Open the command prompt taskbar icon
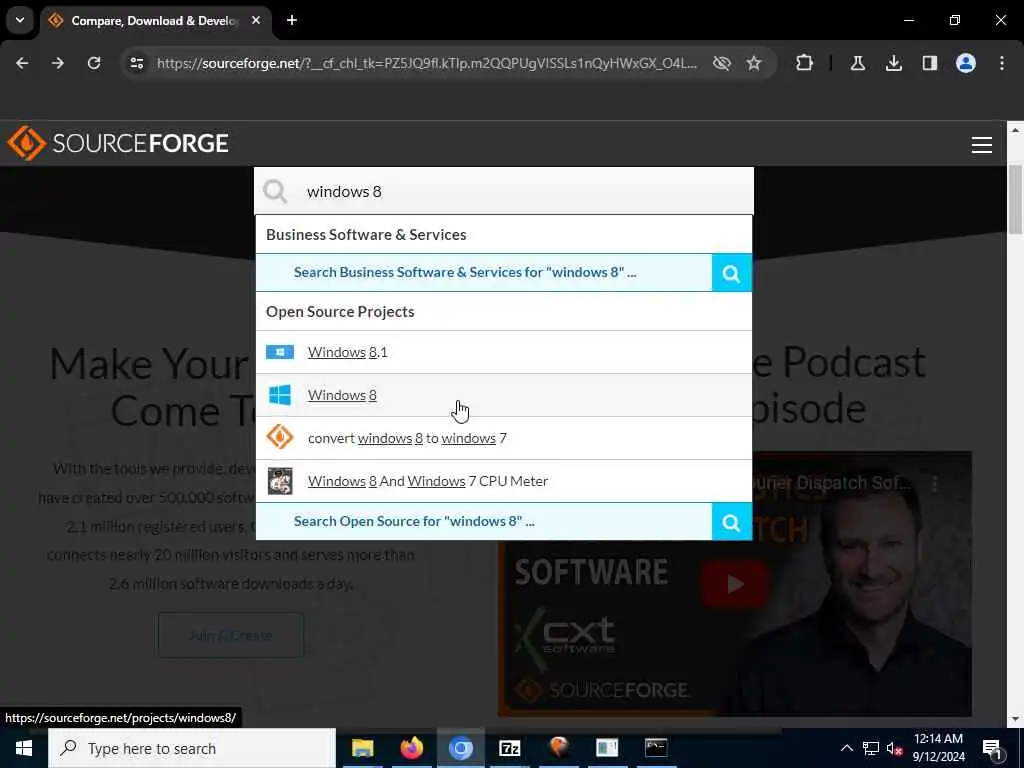The image size is (1024, 768). click(656, 748)
